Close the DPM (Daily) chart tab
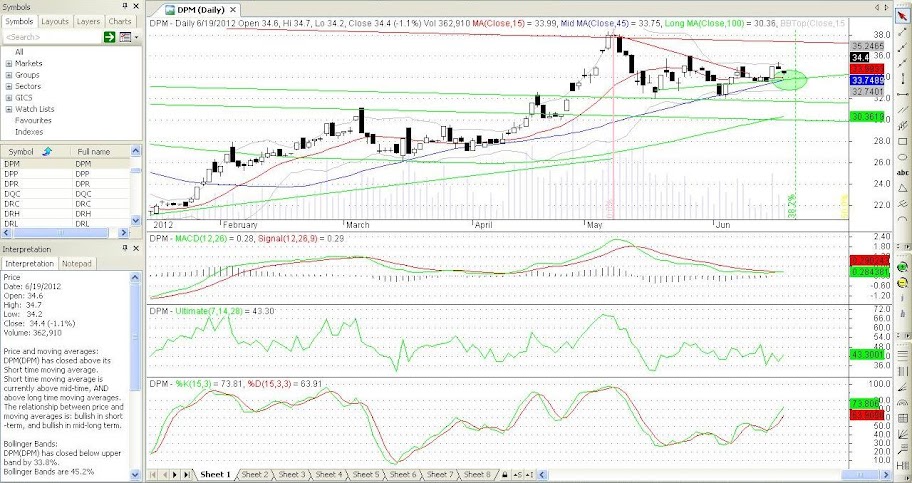912x483 pixels. point(233,10)
